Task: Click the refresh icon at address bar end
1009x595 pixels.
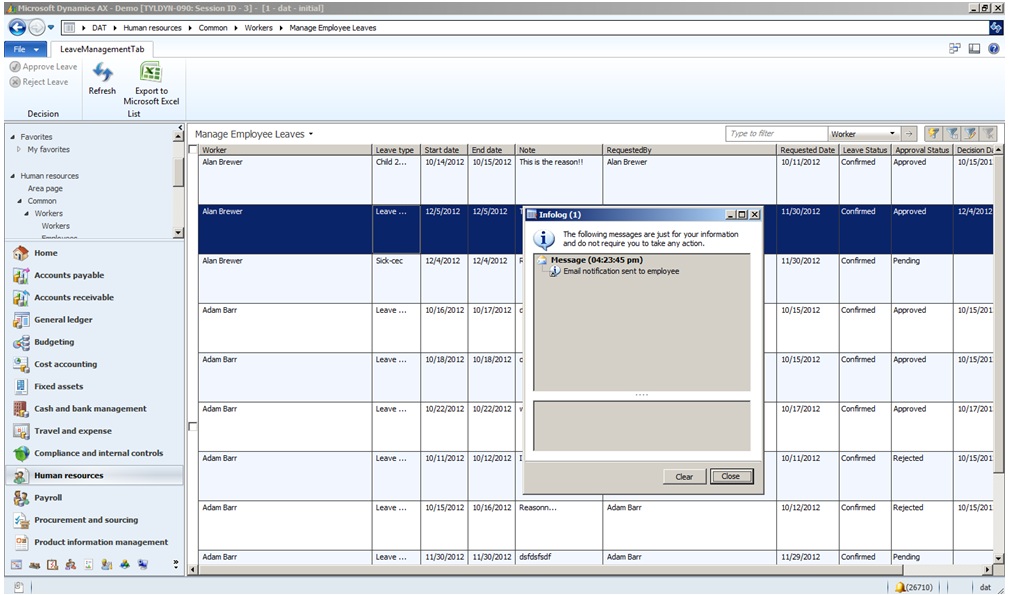Action: point(995,28)
